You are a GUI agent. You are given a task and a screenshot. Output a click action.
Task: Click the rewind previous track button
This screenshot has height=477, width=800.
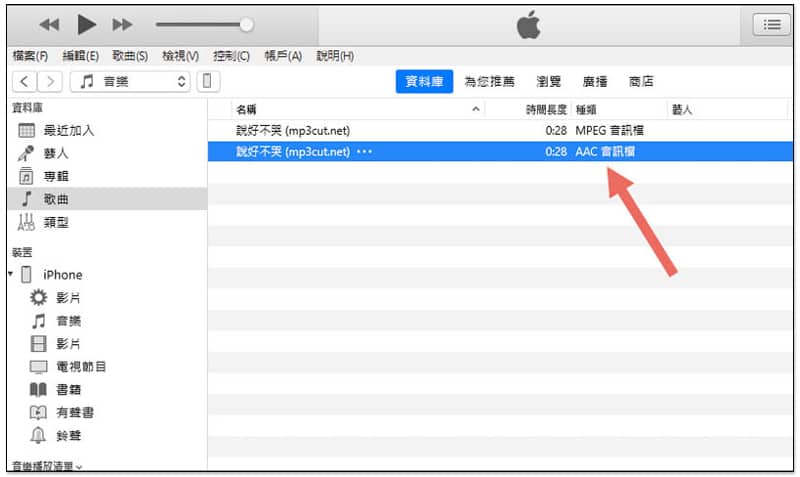coord(49,24)
